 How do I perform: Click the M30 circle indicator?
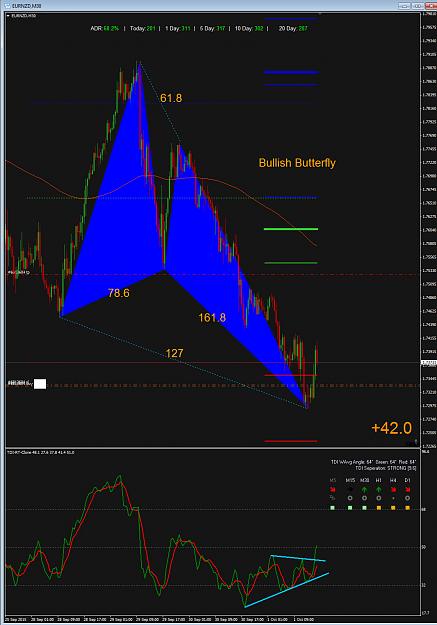(x=364, y=498)
